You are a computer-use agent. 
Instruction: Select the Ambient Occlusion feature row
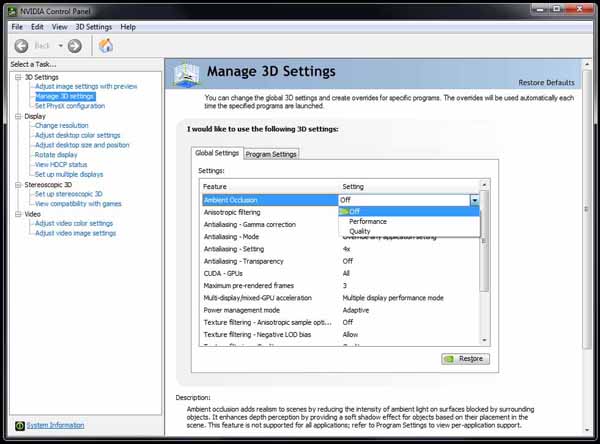(270, 200)
